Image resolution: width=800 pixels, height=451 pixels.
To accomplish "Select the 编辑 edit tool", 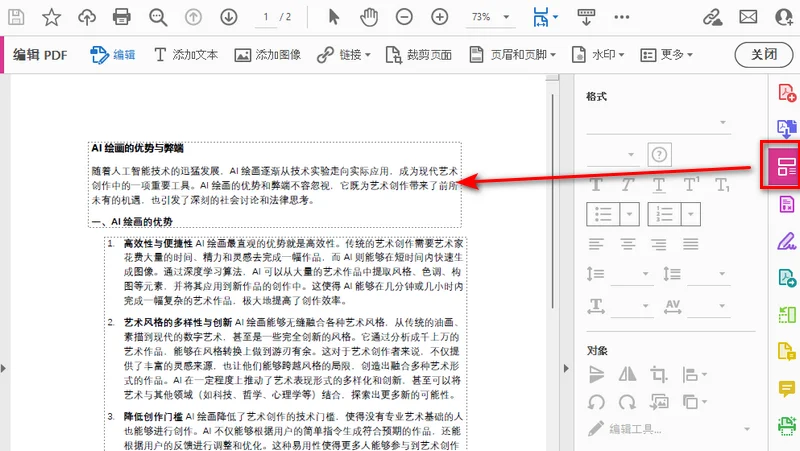I will coord(113,55).
